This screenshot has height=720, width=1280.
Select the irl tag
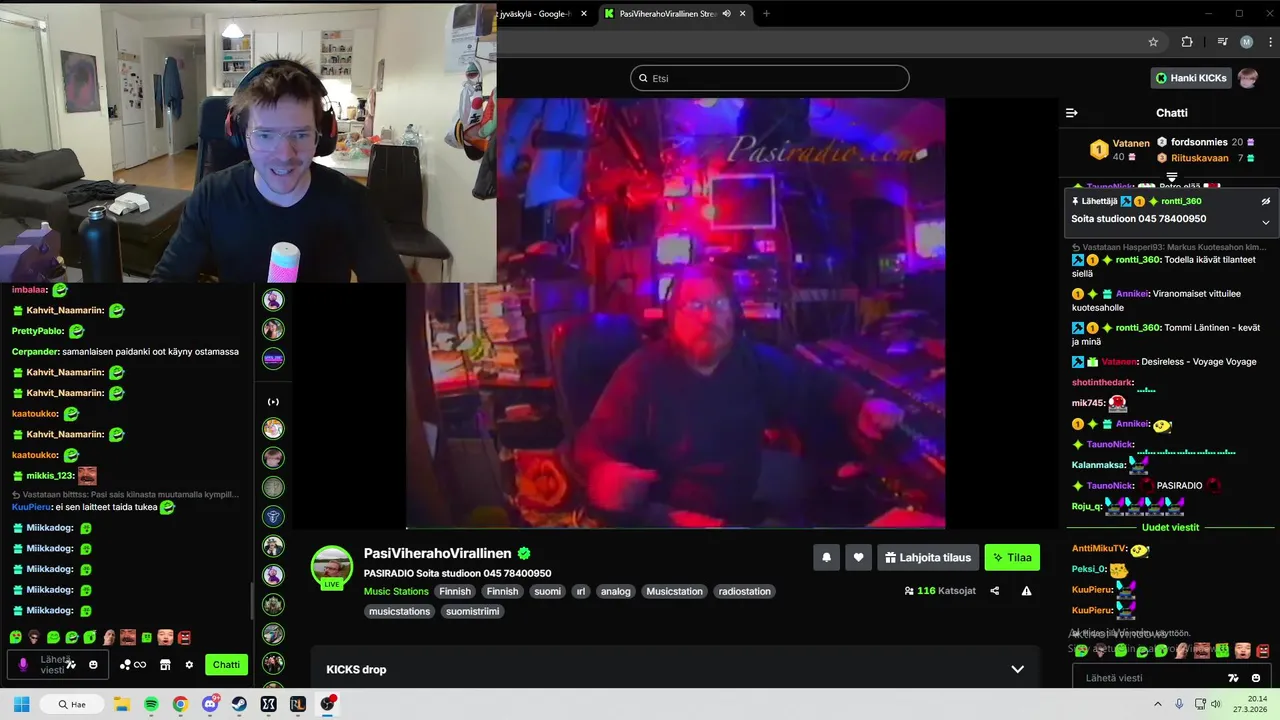(581, 591)
